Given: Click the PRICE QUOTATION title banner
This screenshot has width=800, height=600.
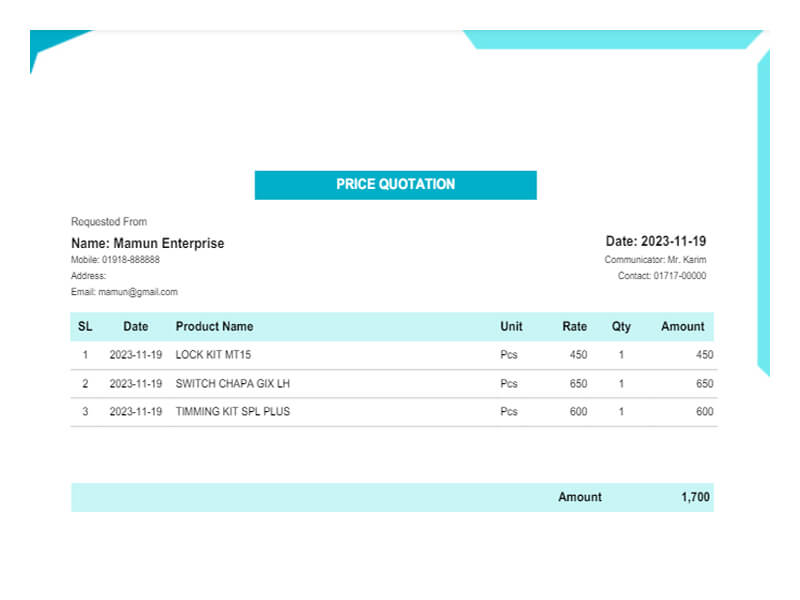Looking at the screenshot, I should click(395, 185).
